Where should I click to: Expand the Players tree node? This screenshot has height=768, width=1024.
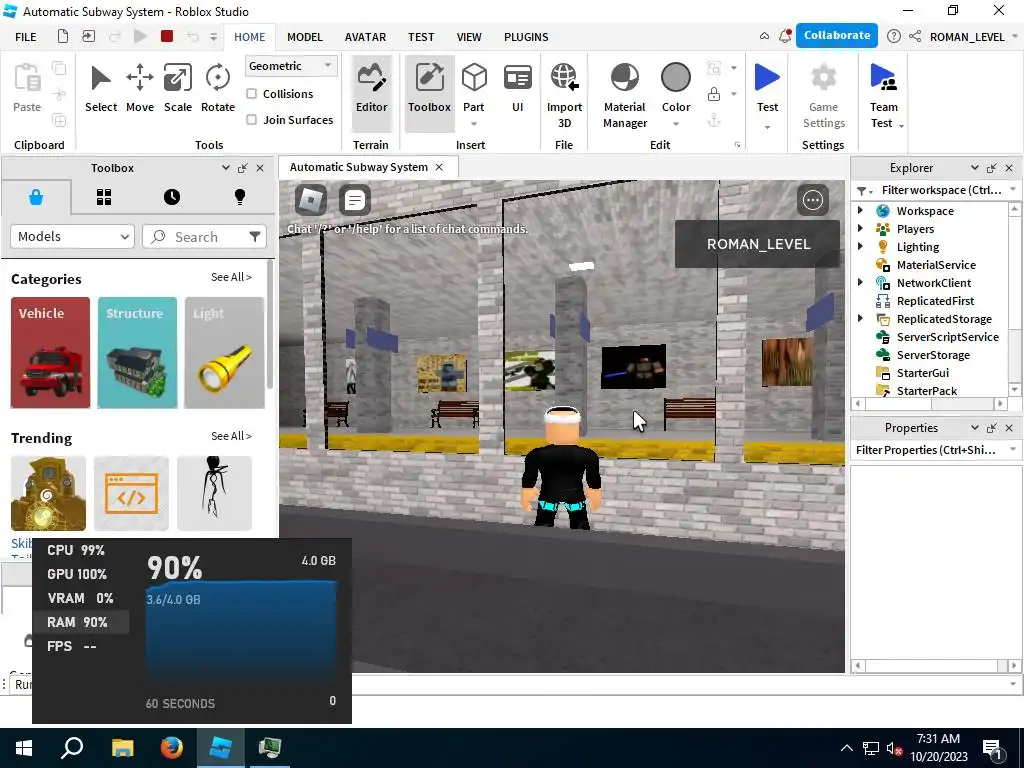pyautogui.click(x=861, y=229)
